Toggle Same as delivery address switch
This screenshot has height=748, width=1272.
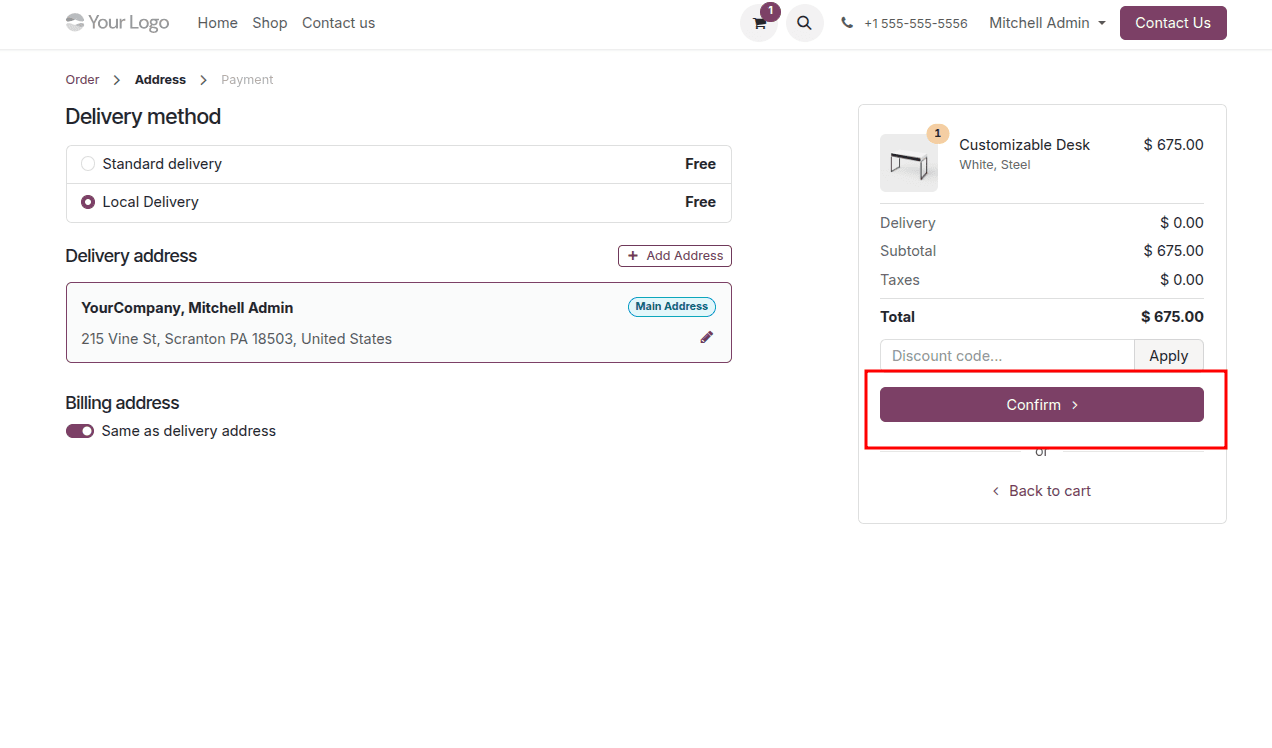[80, 431]
